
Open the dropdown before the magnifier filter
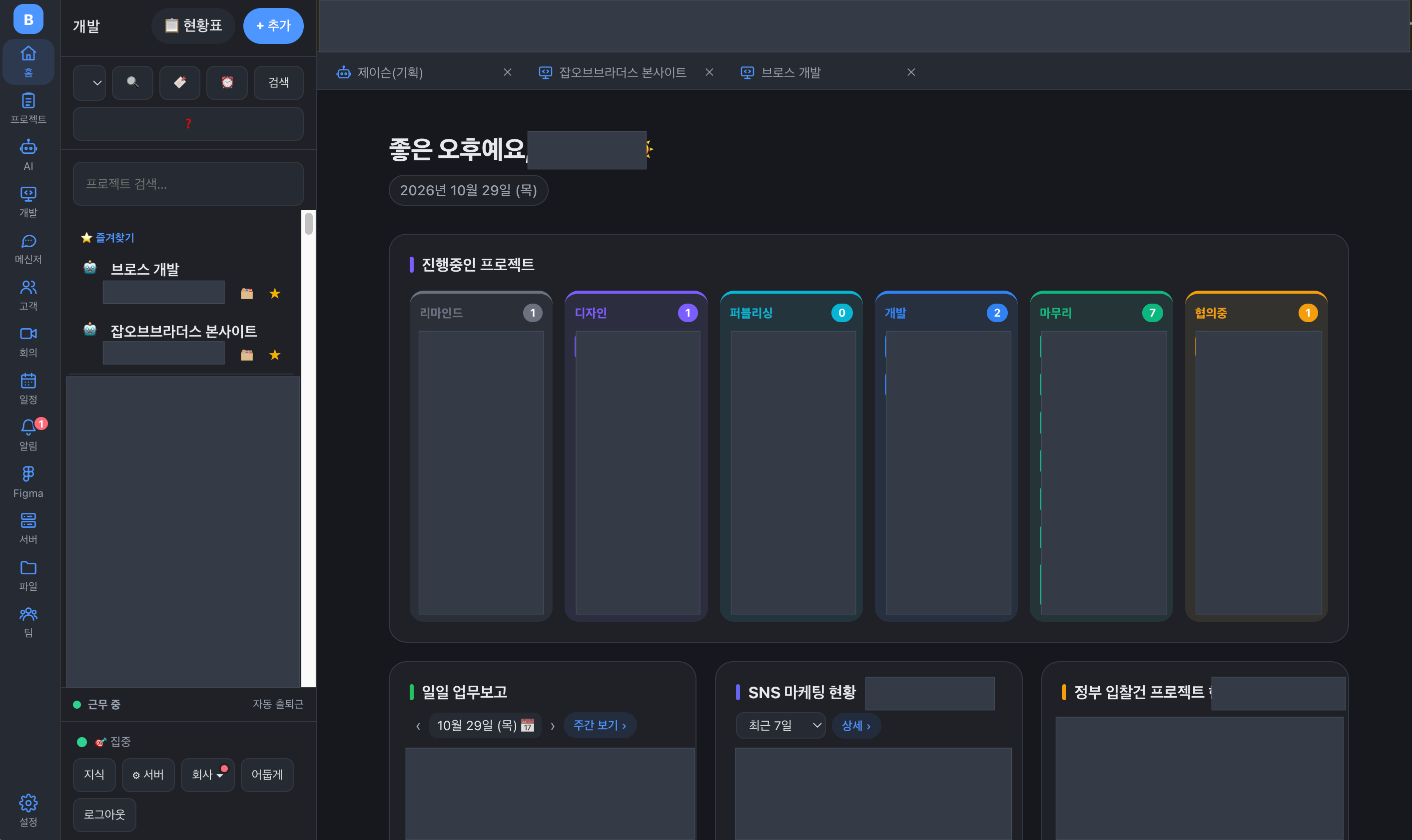[x=89, y=82]
